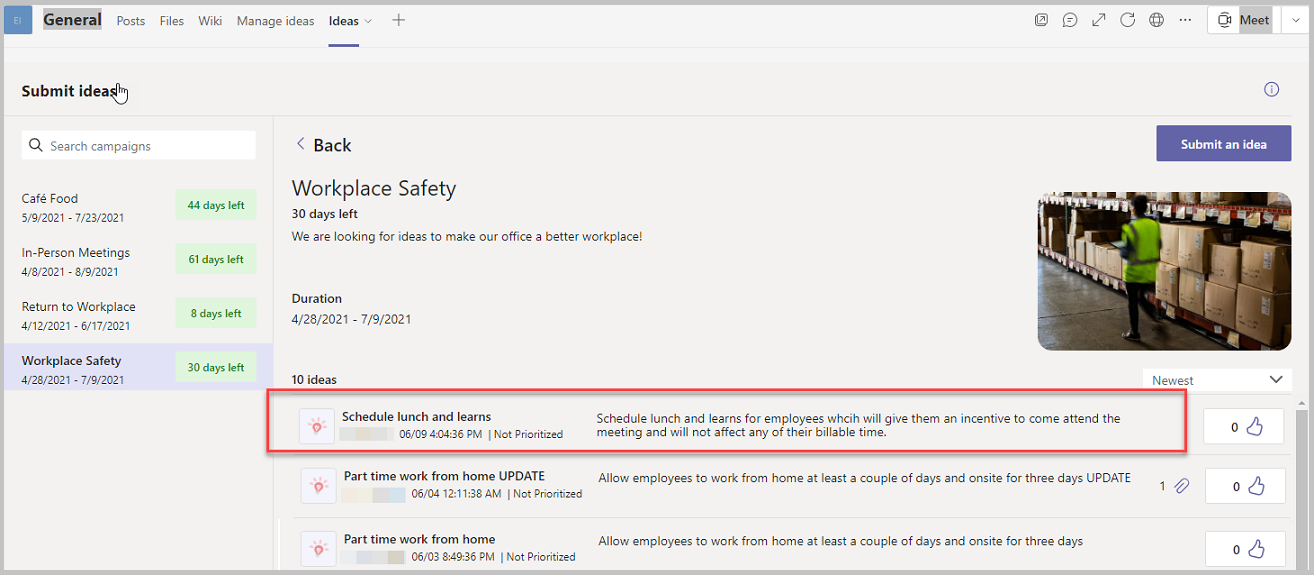
Task: Switch to the Posts tab
Action: (131, 21)
